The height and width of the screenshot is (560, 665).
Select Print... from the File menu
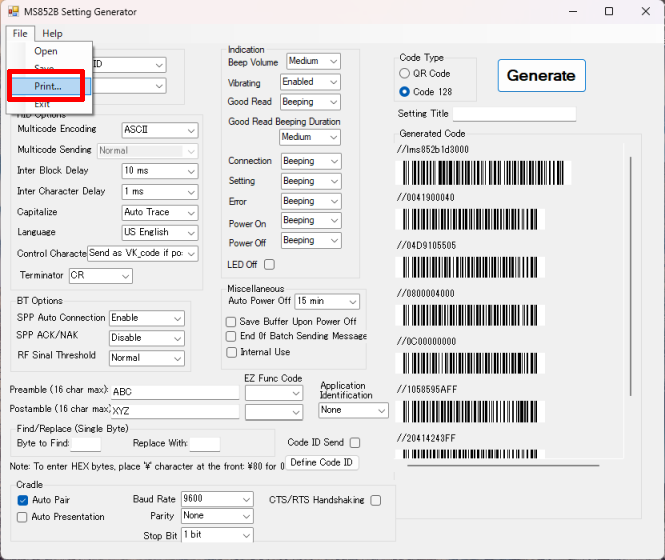pos(48,86)
